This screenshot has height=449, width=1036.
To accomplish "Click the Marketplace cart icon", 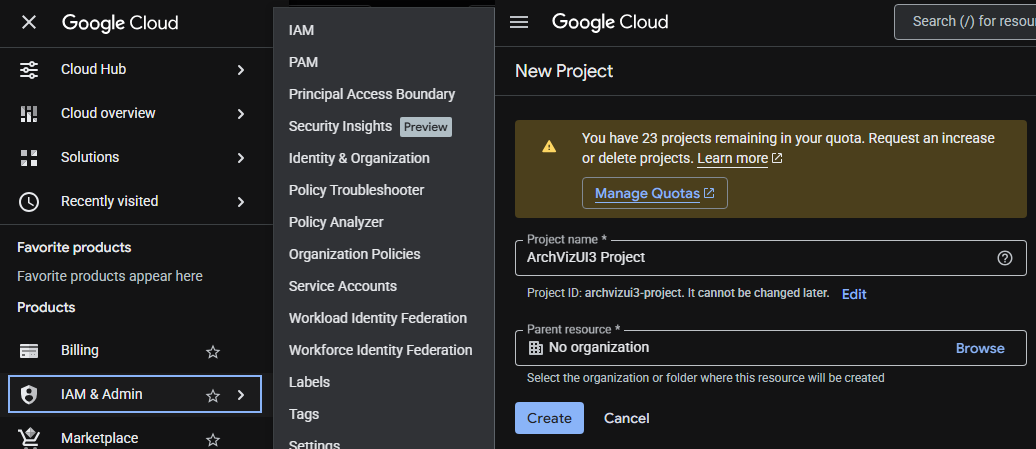I will coord(29,438).
